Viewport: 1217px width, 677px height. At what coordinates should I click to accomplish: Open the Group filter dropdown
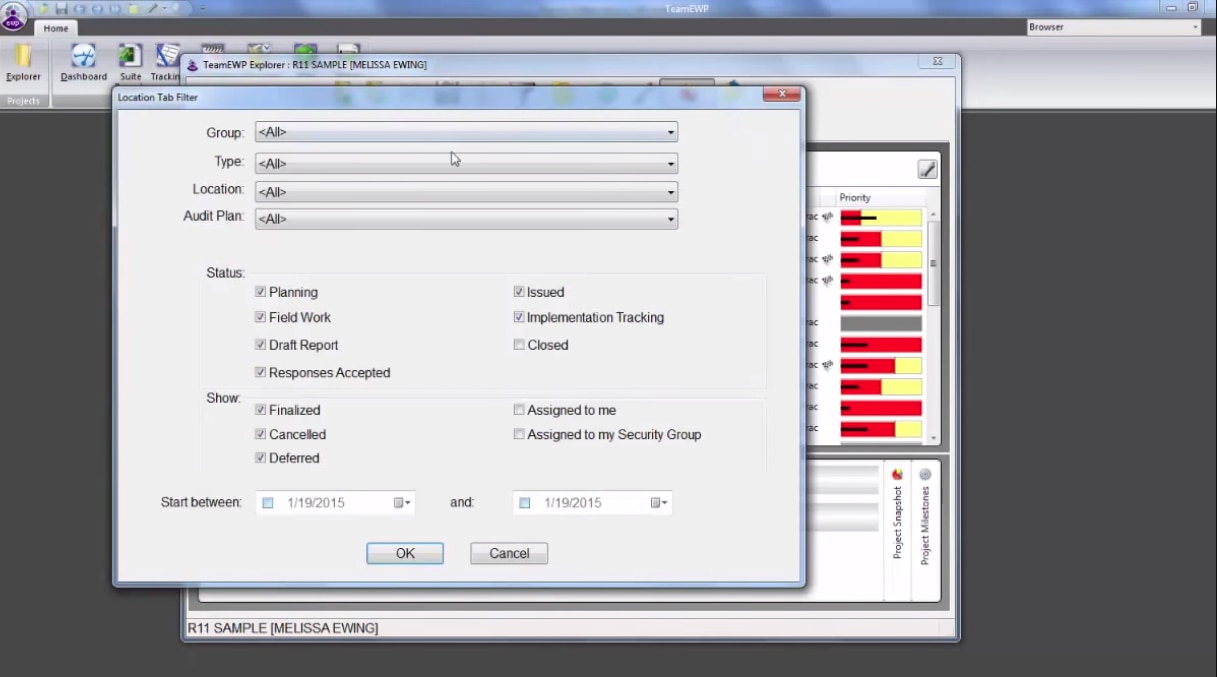tap(669, 131)
